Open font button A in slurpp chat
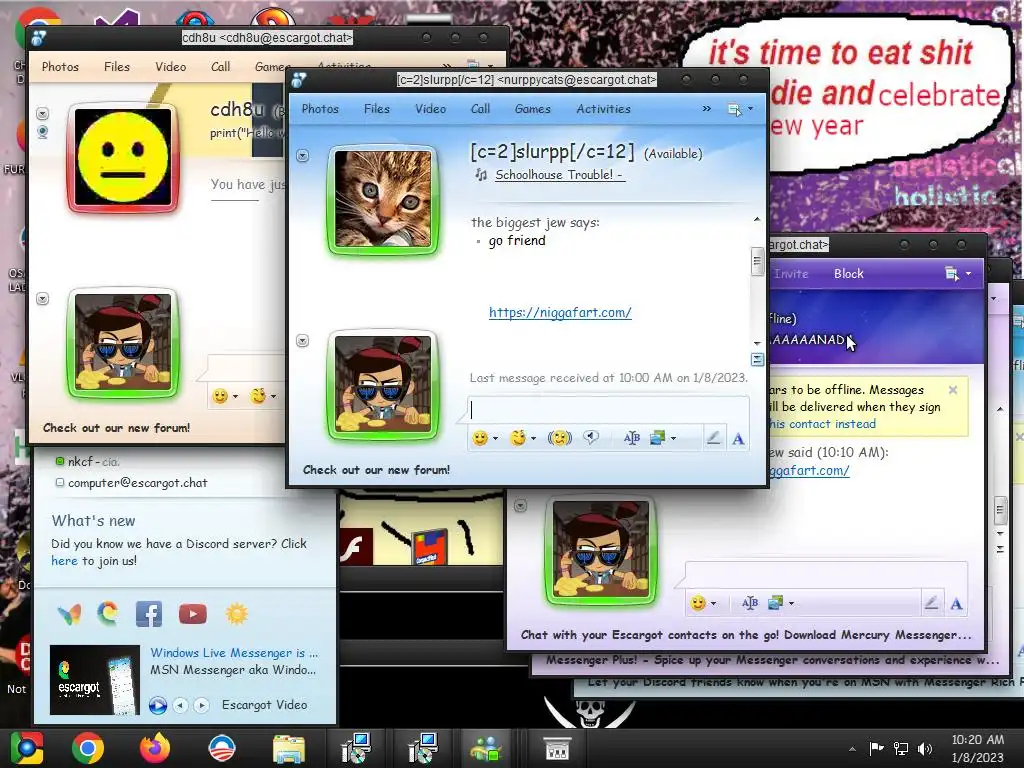1024x768 pixels. (x=738, y=439)
